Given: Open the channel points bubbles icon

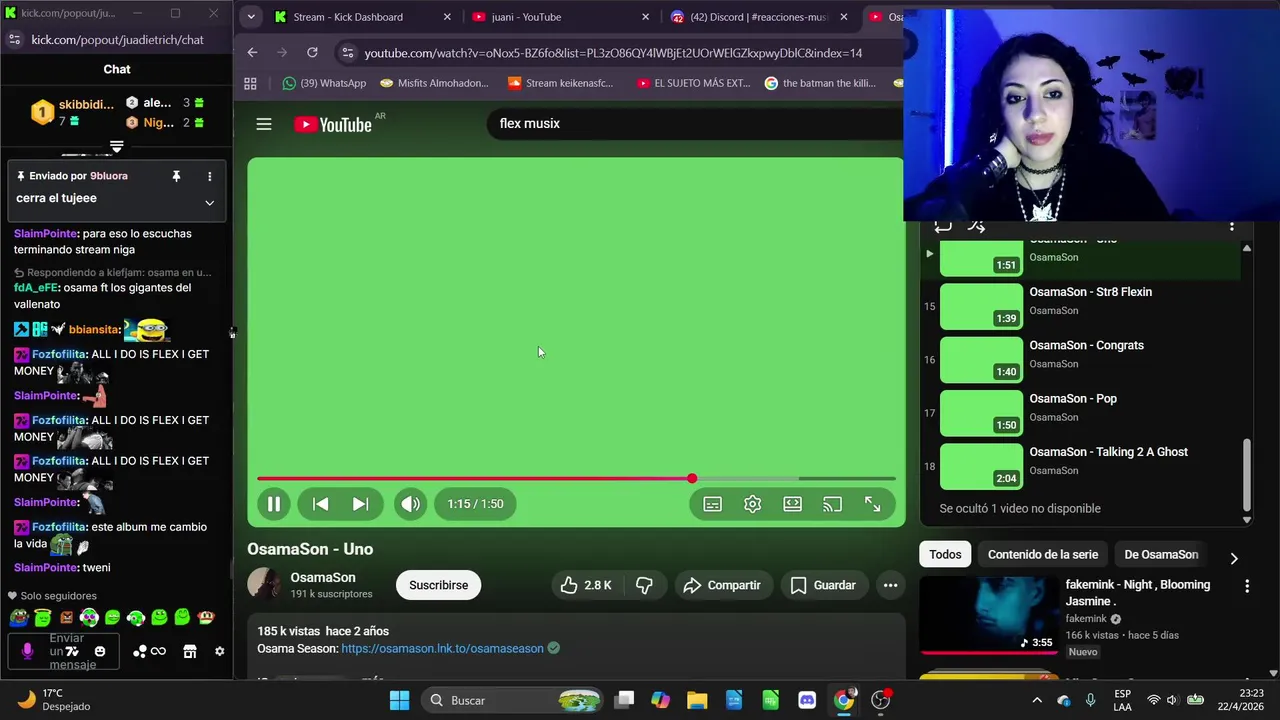Looking at the screenshot, I should [140, 651].
